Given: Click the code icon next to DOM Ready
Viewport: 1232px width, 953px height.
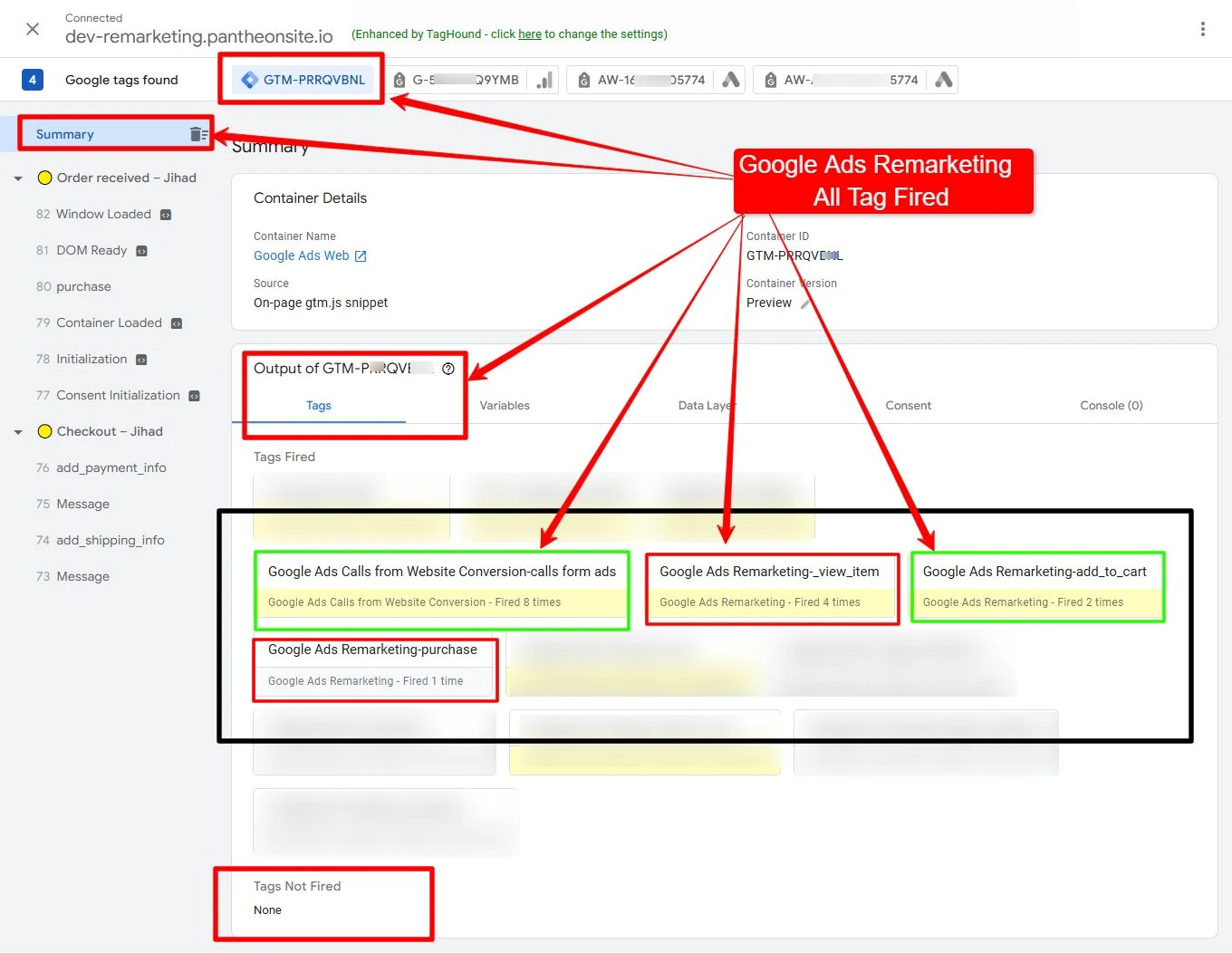Looking at the screenshot, I should (x=141, y=251).
